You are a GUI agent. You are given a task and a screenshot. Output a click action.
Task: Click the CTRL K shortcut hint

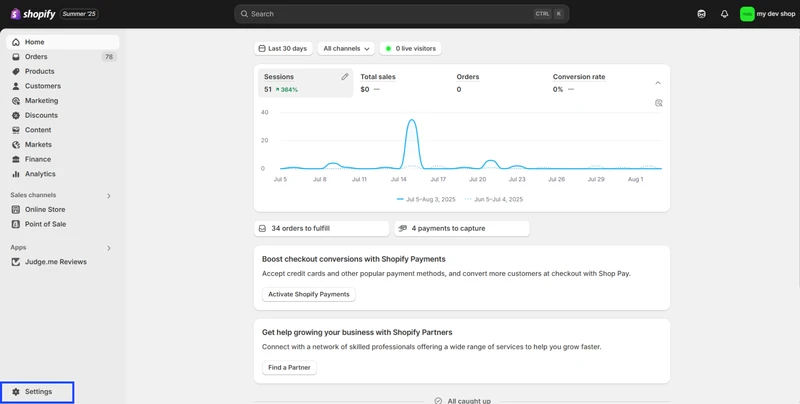click(548, 14)
